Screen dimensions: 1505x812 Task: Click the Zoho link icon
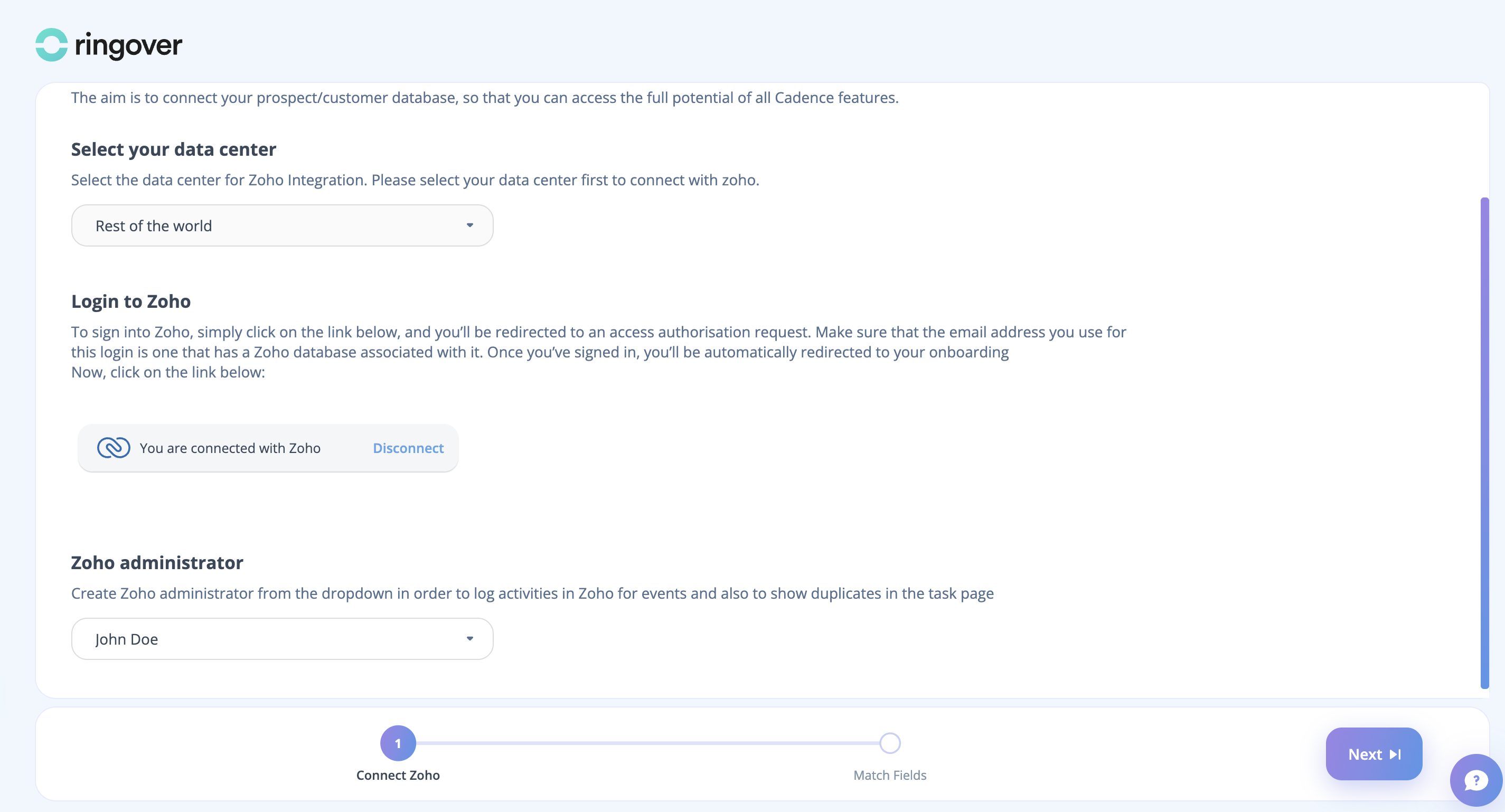[x=114, y=448]
